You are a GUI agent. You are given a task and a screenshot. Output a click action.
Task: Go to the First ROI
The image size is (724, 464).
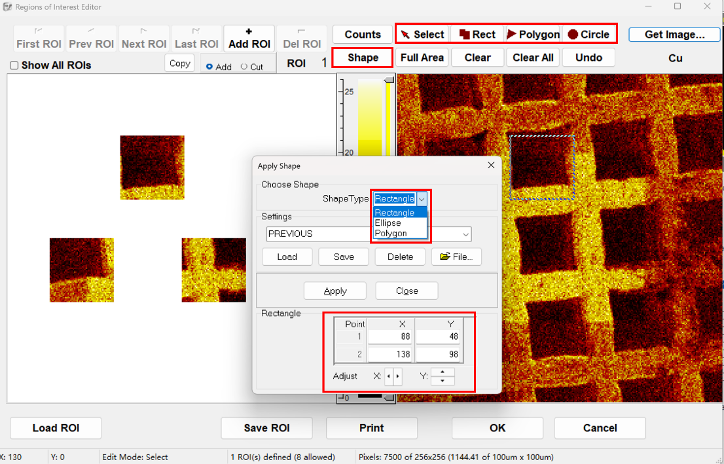tap(40, 38)
